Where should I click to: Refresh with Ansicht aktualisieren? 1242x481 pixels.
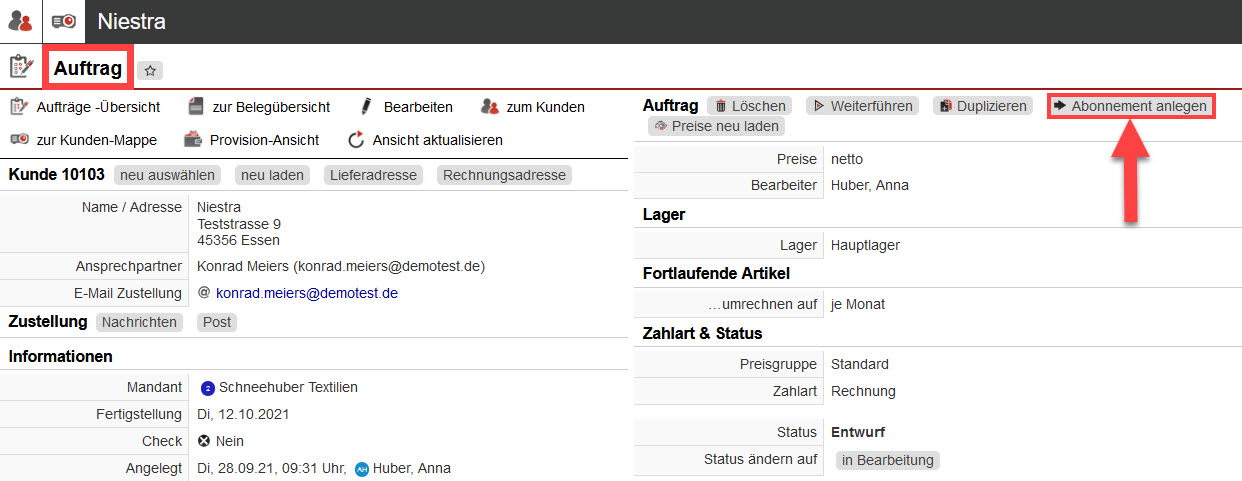point(425,140)
